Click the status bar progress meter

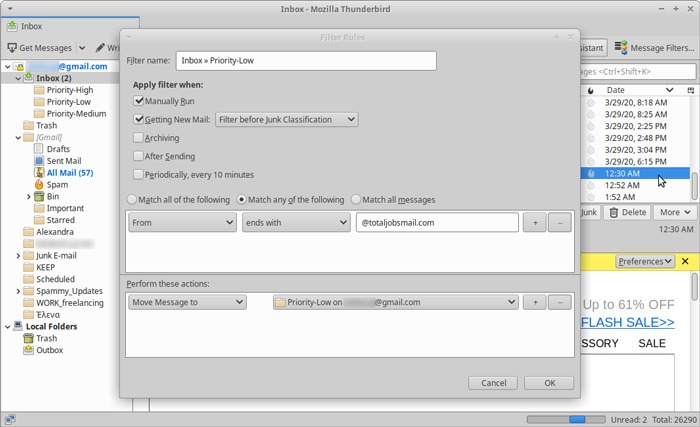tap(566, 419)
